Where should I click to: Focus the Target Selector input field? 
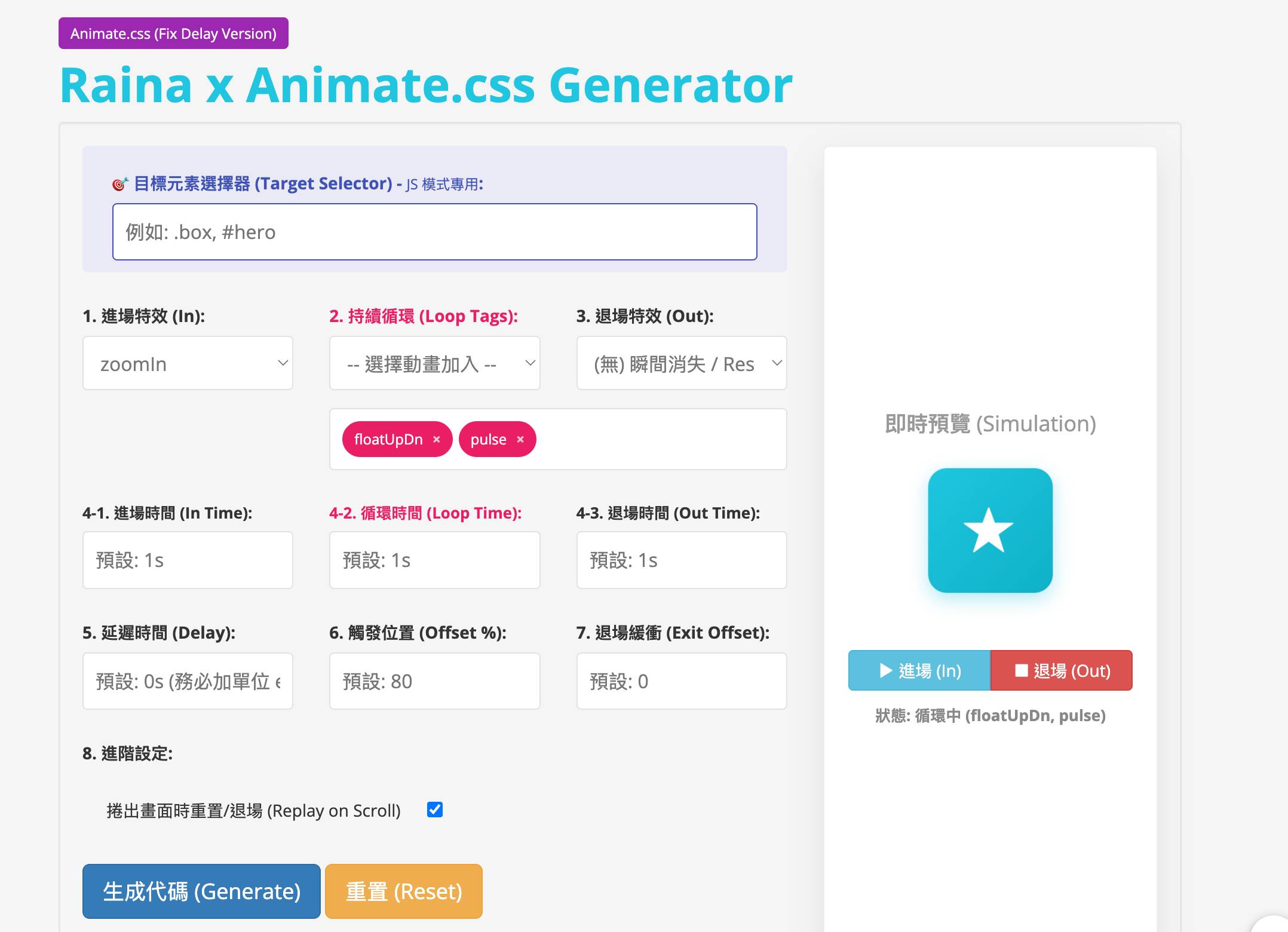click(x=434, y=232)
